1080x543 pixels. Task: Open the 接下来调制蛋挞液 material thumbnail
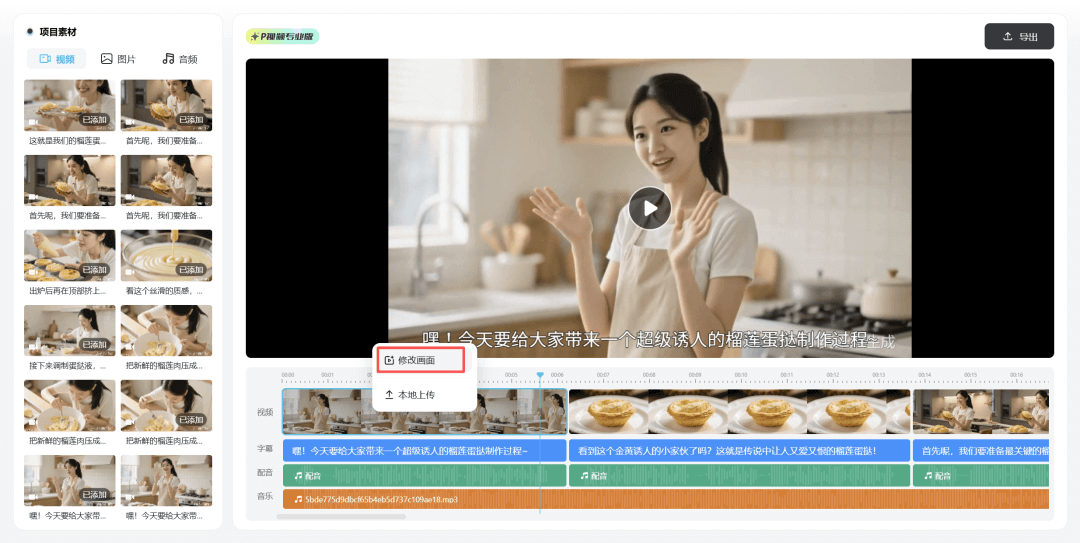point(69,331)
